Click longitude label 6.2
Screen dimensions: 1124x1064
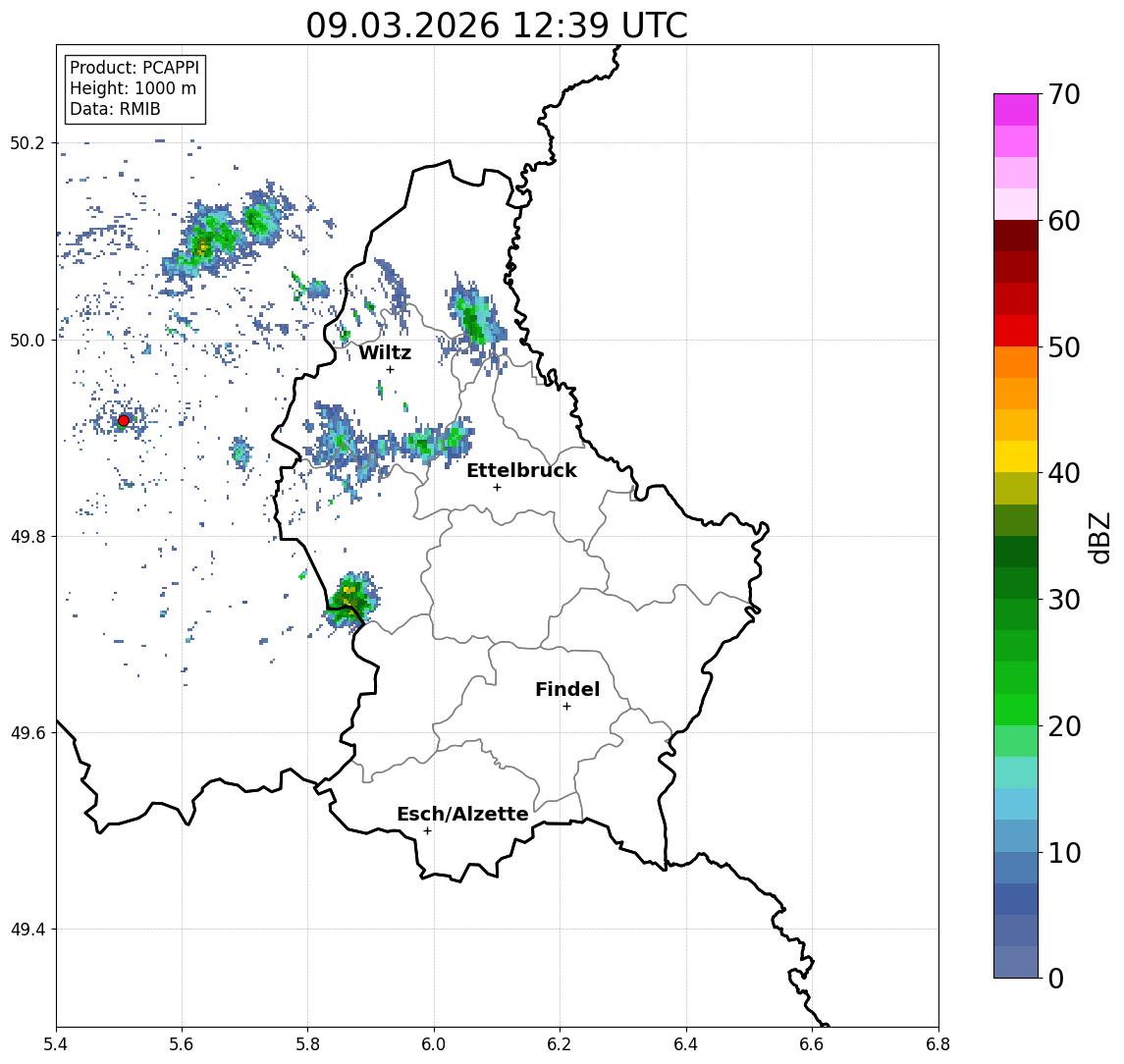(560, 1043)
